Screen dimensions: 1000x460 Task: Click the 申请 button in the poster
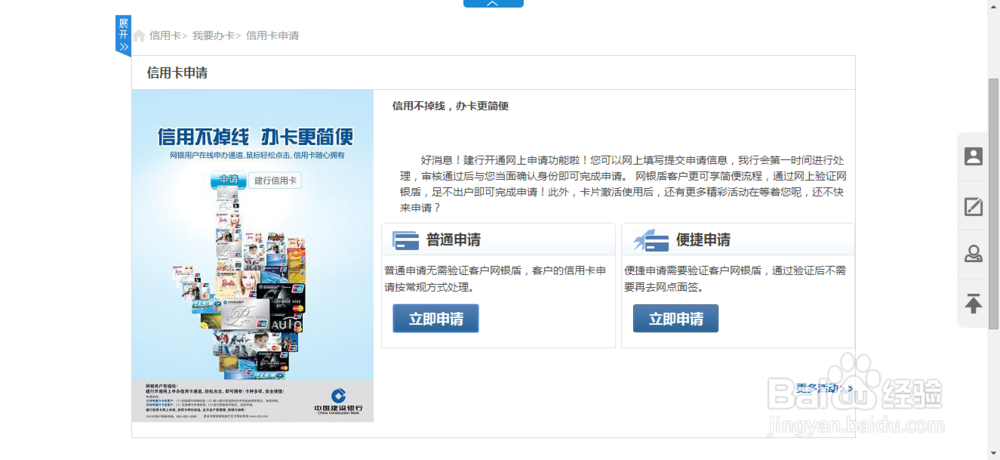coord(228,181)
